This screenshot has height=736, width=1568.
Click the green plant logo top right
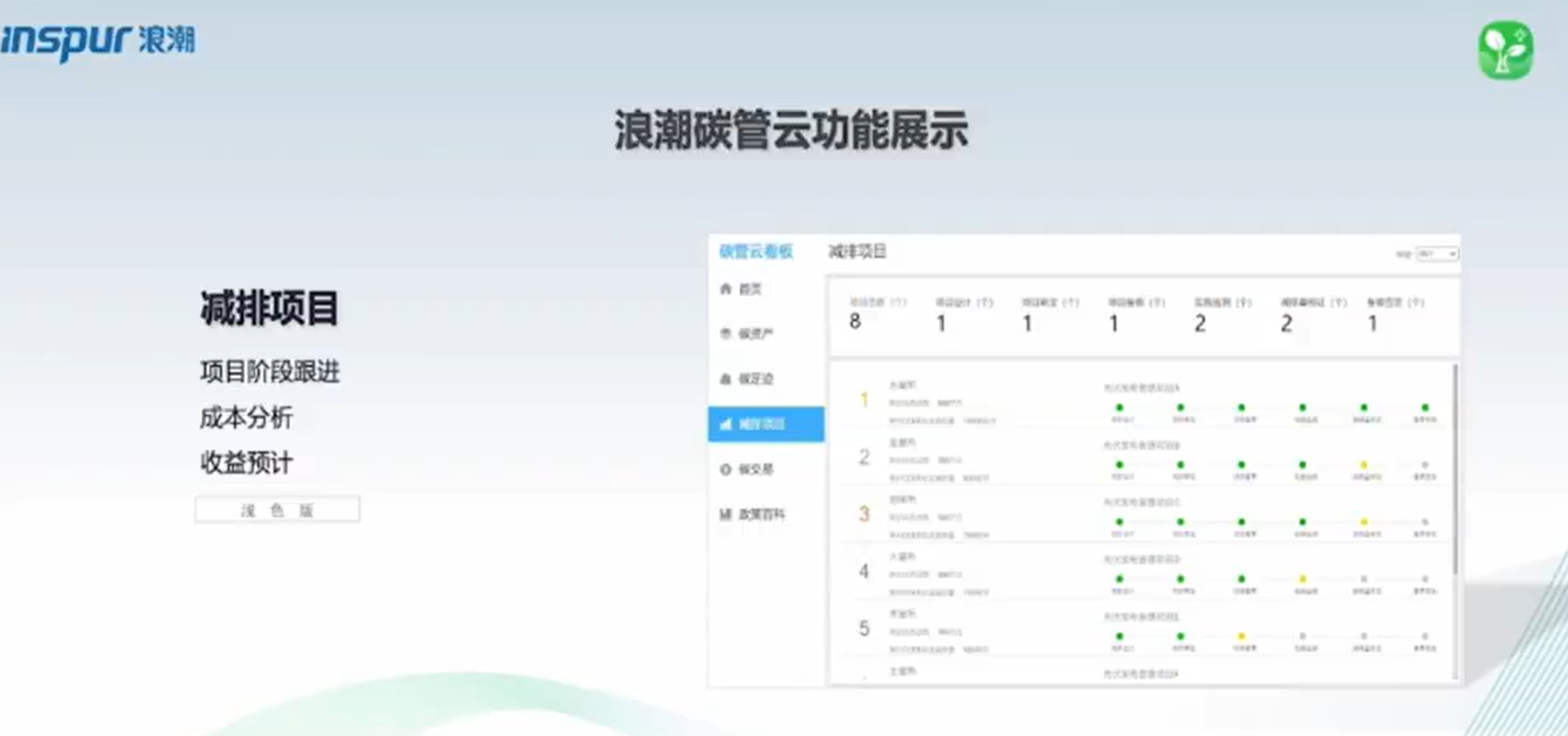[1506, 51]
